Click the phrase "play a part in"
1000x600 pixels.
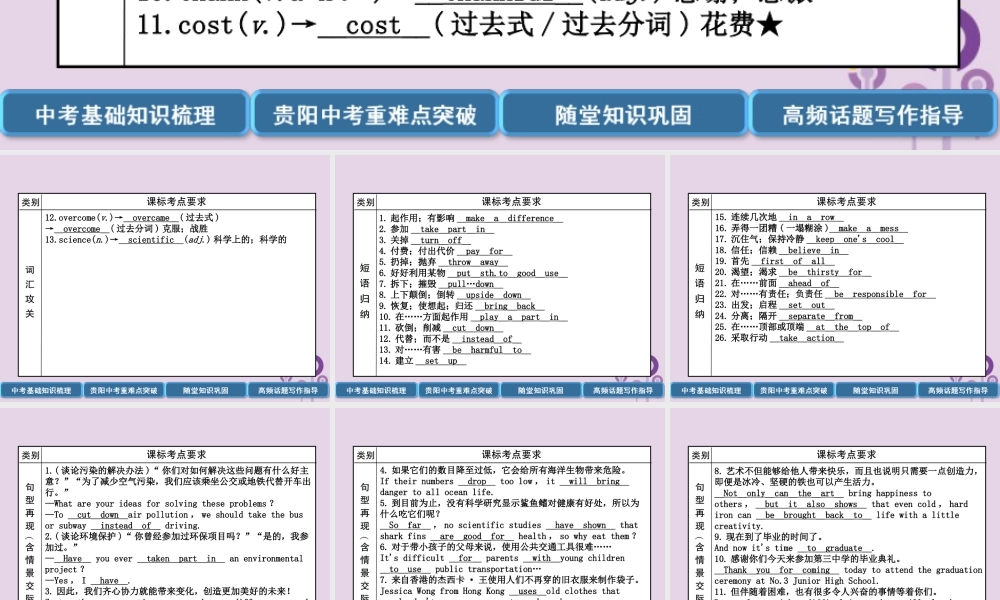coord(518,317)
